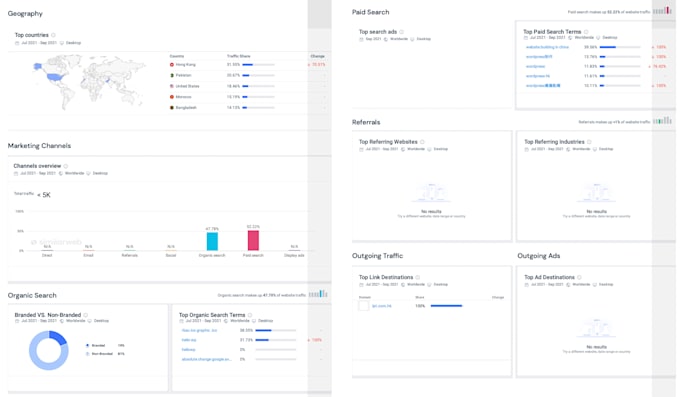This screenshot has width=680, height=397.
Task: Click the calendar icon under Channels overview
Action: [16, 174]
